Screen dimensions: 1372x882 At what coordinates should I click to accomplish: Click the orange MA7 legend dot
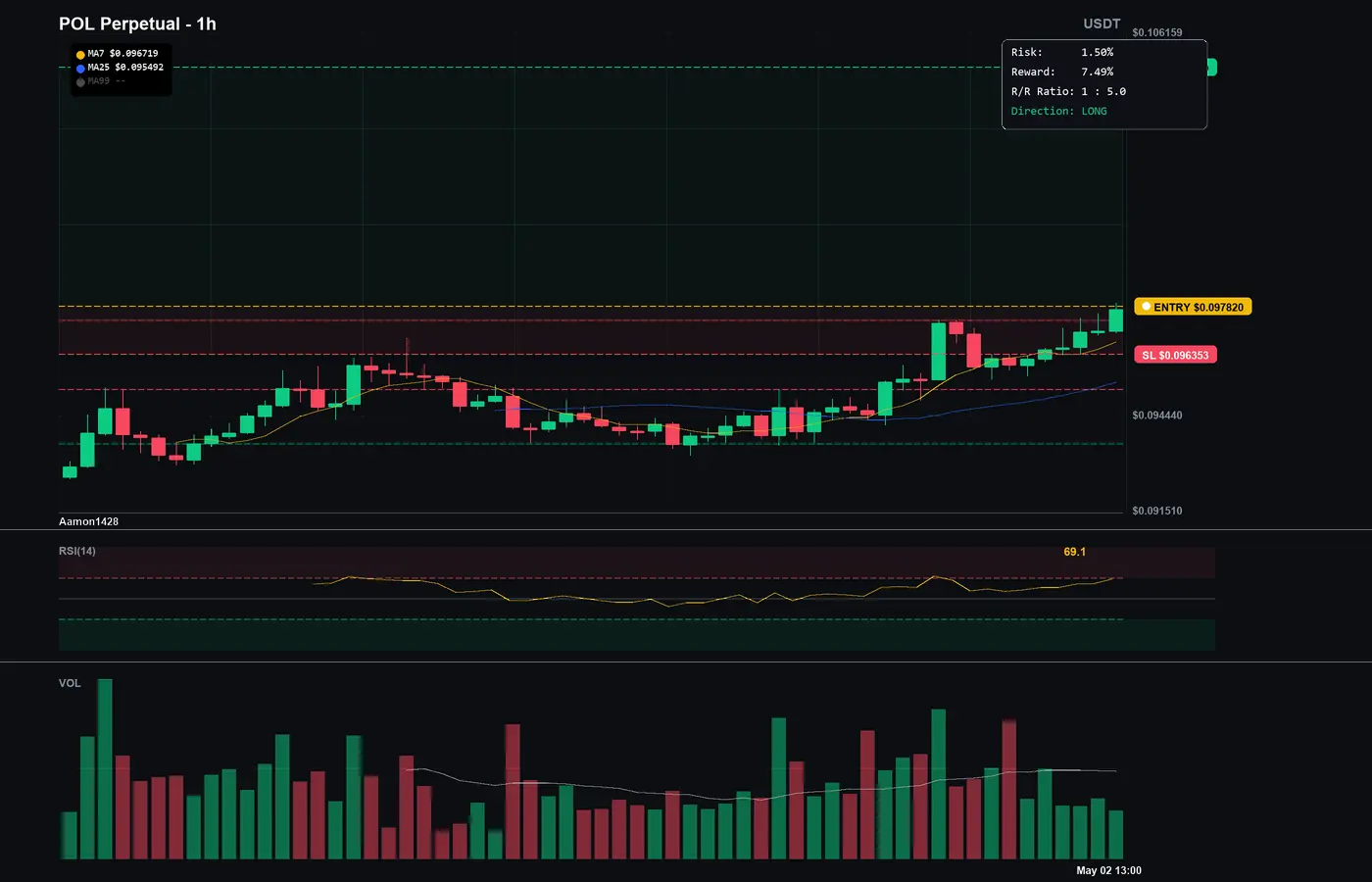(80, 55)
